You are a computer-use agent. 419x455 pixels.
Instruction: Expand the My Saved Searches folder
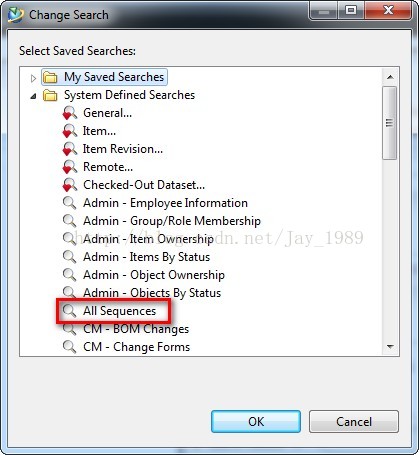tap(33, 78)
